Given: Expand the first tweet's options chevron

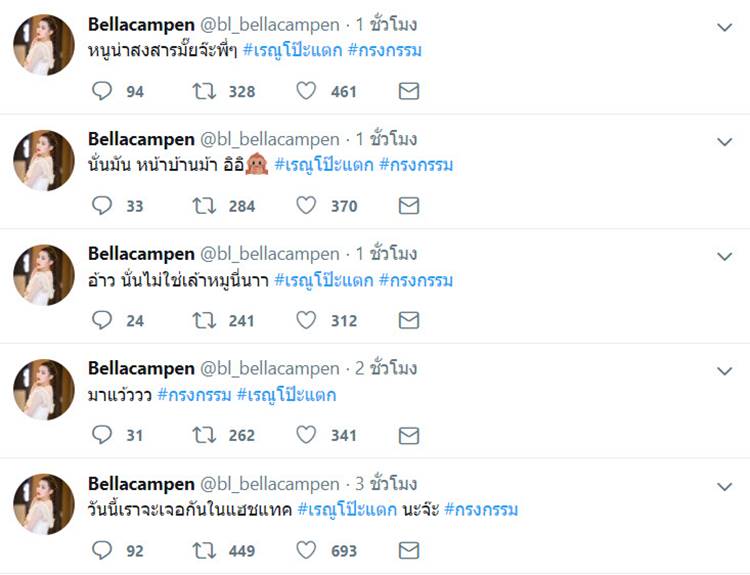Looking at the screenshot, I should tap(725, 28).
